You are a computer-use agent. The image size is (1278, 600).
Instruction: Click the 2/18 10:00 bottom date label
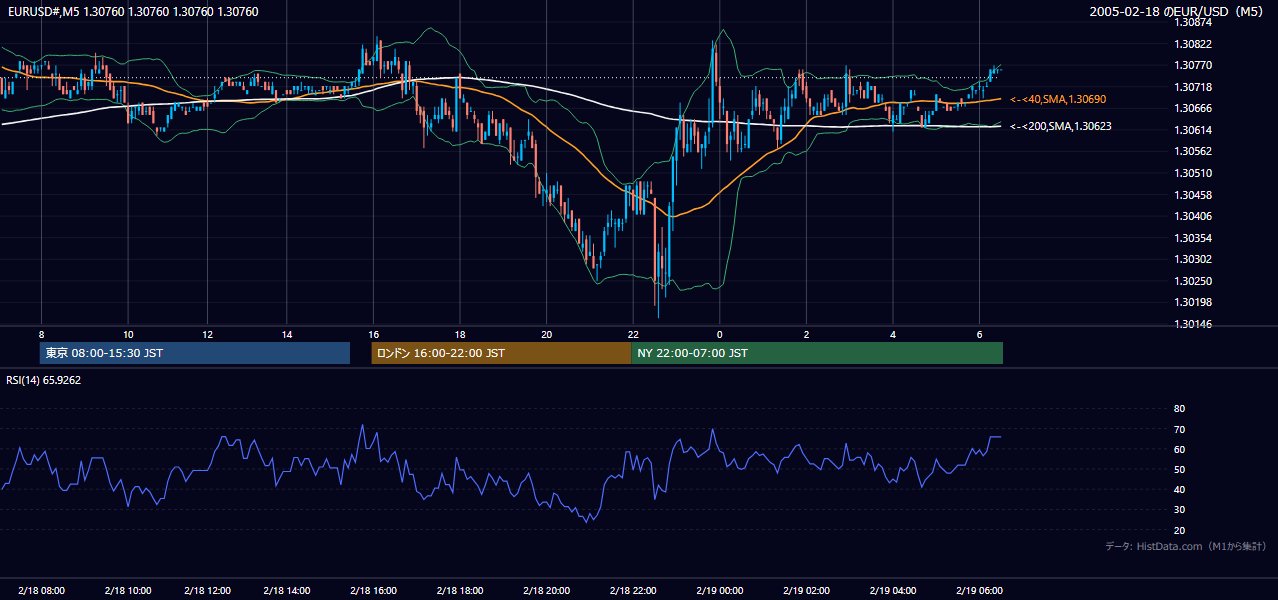pos(127,590)
